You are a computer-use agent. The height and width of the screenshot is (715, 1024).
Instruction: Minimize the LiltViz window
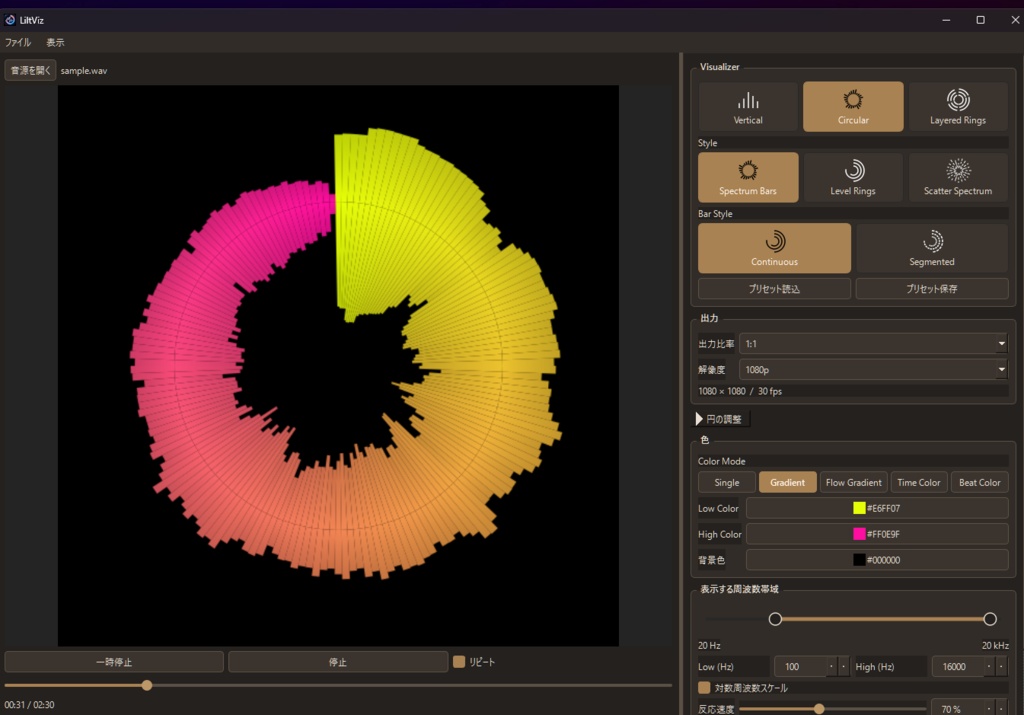[x=946, y=20]
